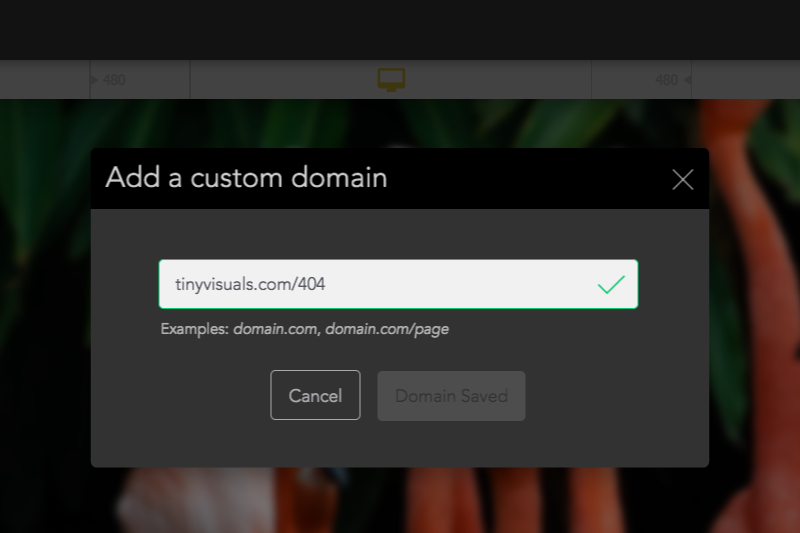Close the Add a custom domain dialog

(x=683, y=180)
